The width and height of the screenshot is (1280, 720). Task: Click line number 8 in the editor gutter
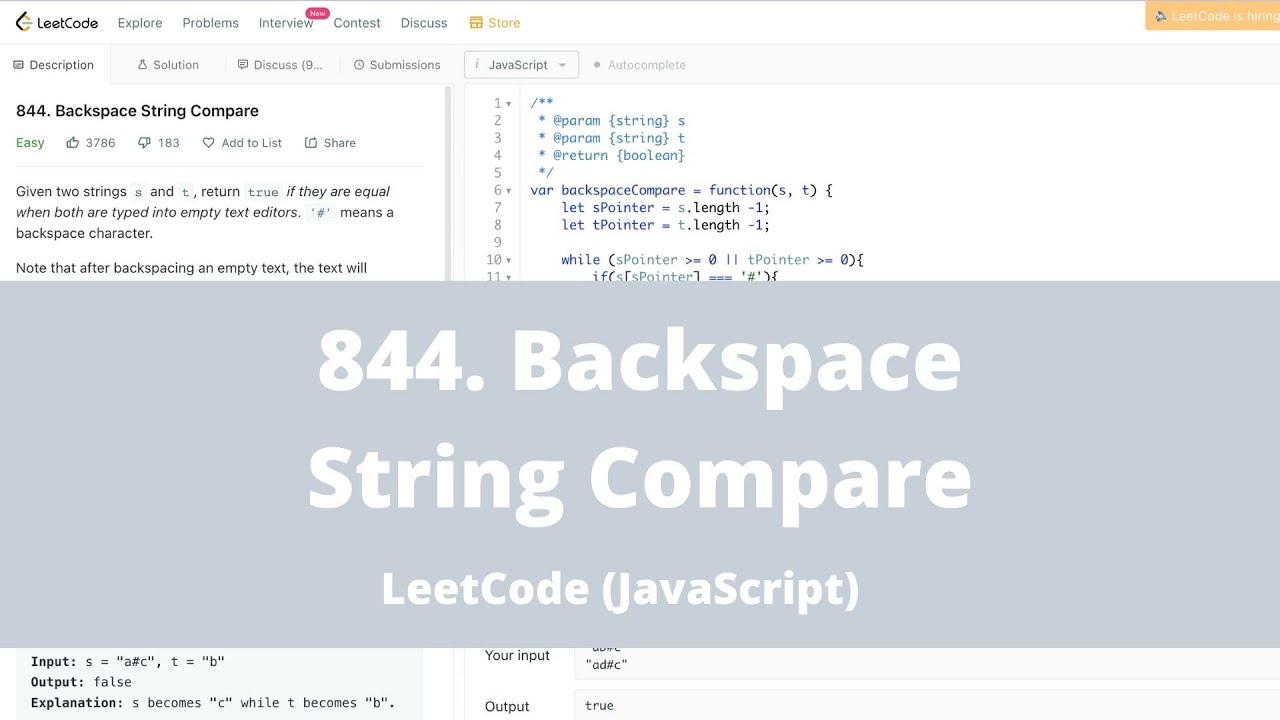[x=497, y=225]
